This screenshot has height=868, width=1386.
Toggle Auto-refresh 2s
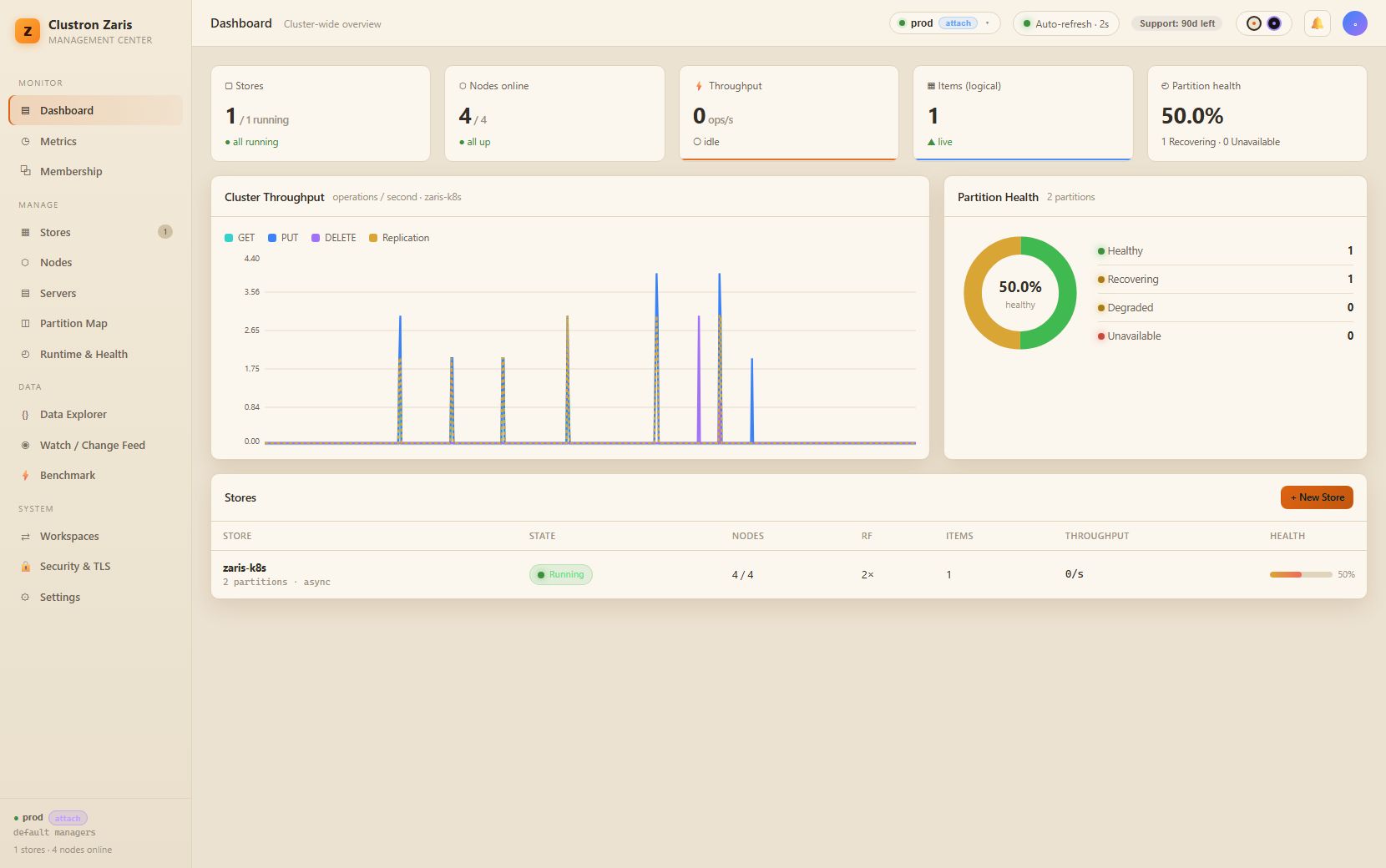pyautogui.click(x=1066, y=23)
